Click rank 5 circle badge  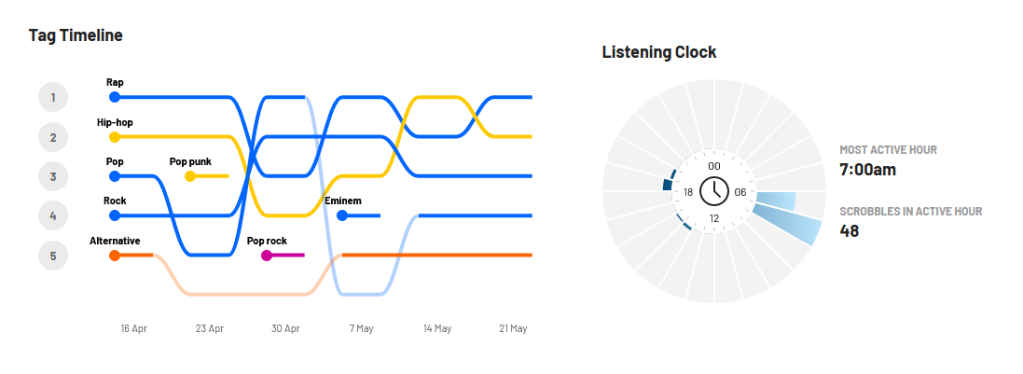(x=53, y=255)
